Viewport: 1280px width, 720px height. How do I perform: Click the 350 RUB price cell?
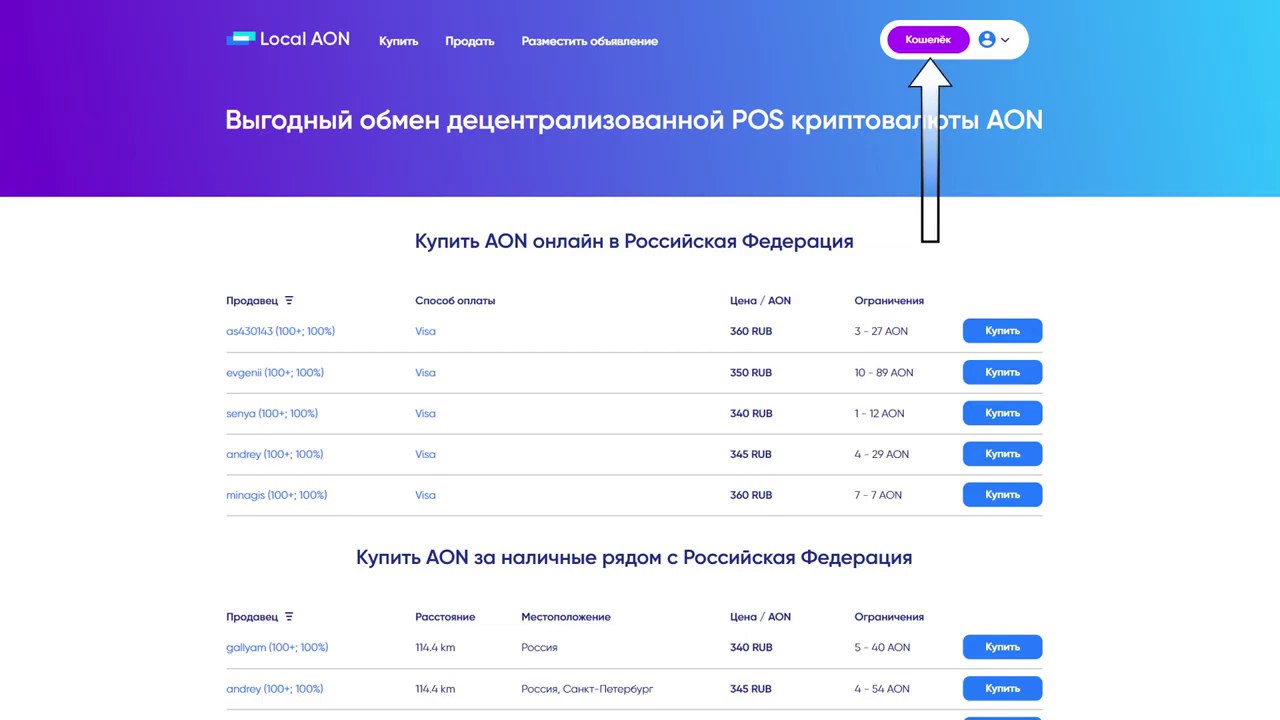[x=751, y=372]
